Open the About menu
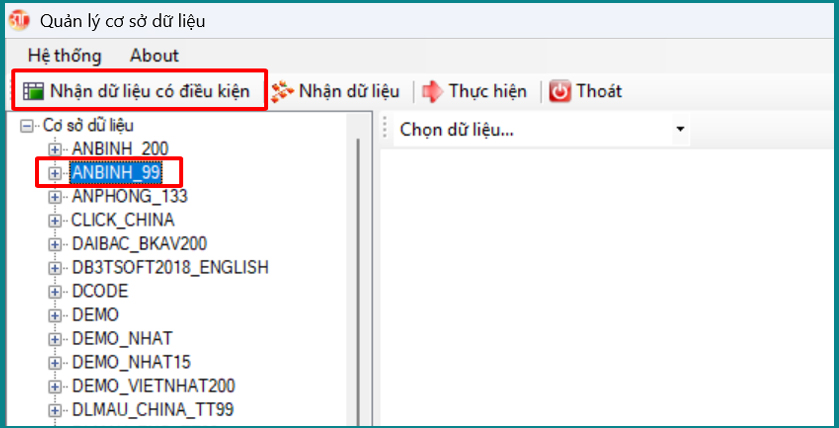839x428 pixels. click(x=154, y=55)
